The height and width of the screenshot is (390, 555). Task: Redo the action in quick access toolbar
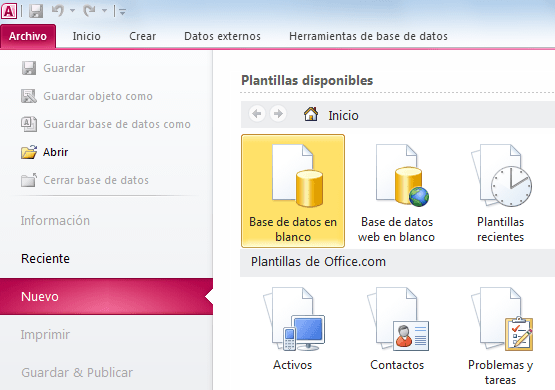[x=90, y=11]
